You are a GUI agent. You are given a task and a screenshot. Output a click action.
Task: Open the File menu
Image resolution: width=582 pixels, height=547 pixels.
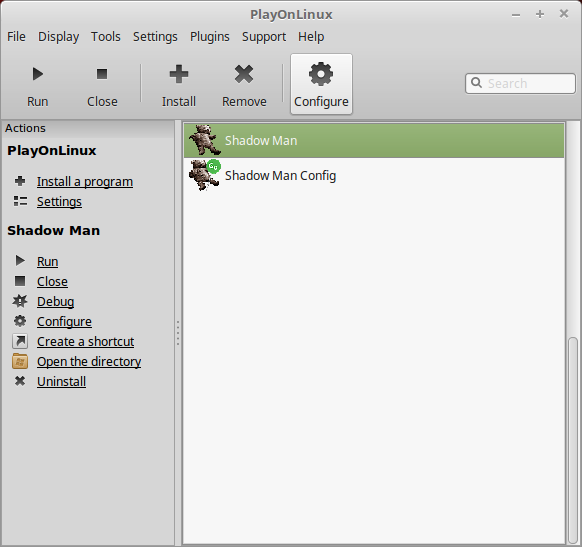[x=16, y=37]
